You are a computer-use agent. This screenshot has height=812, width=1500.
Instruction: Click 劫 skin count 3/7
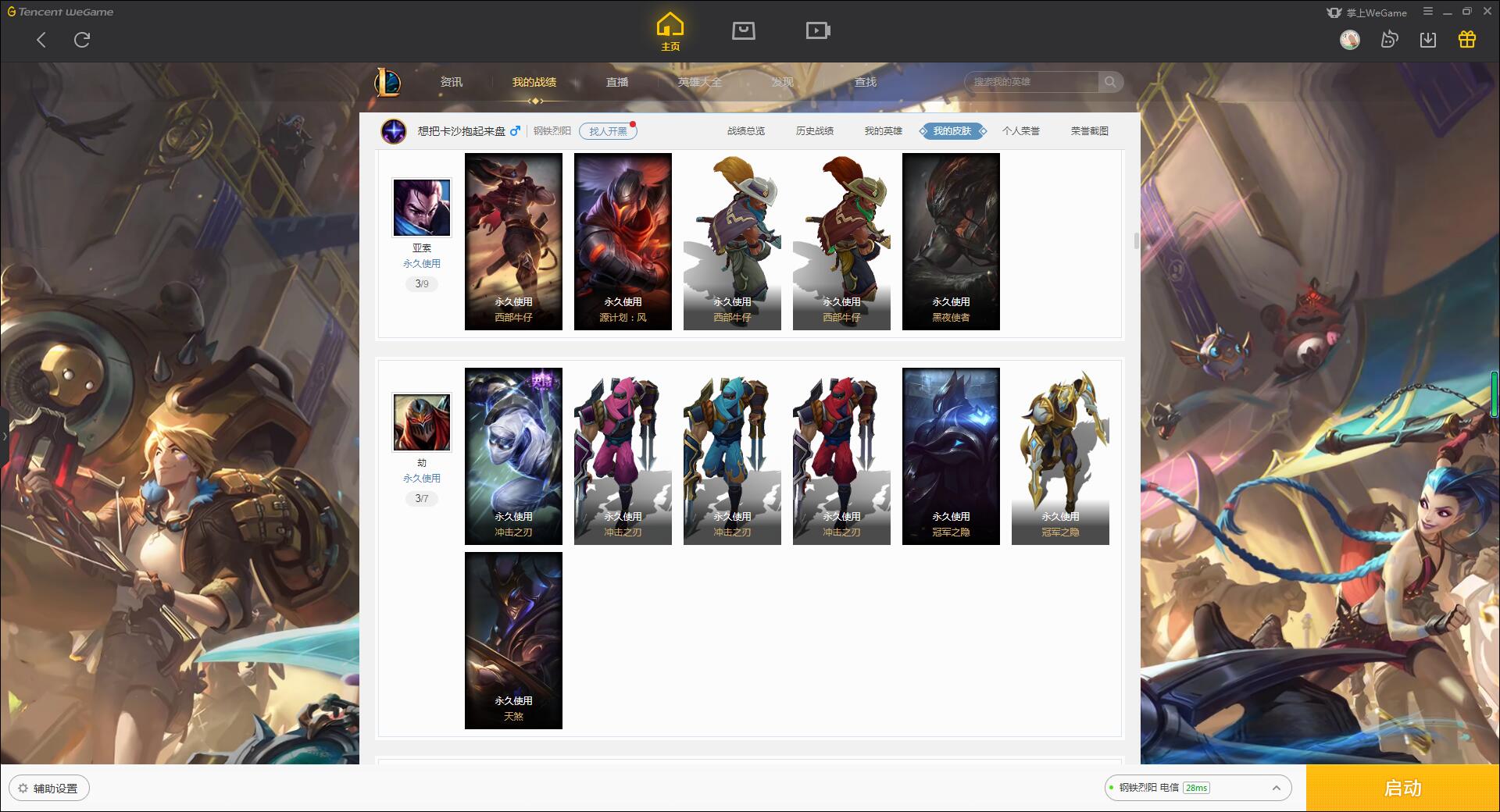click(x=422, y=499)
